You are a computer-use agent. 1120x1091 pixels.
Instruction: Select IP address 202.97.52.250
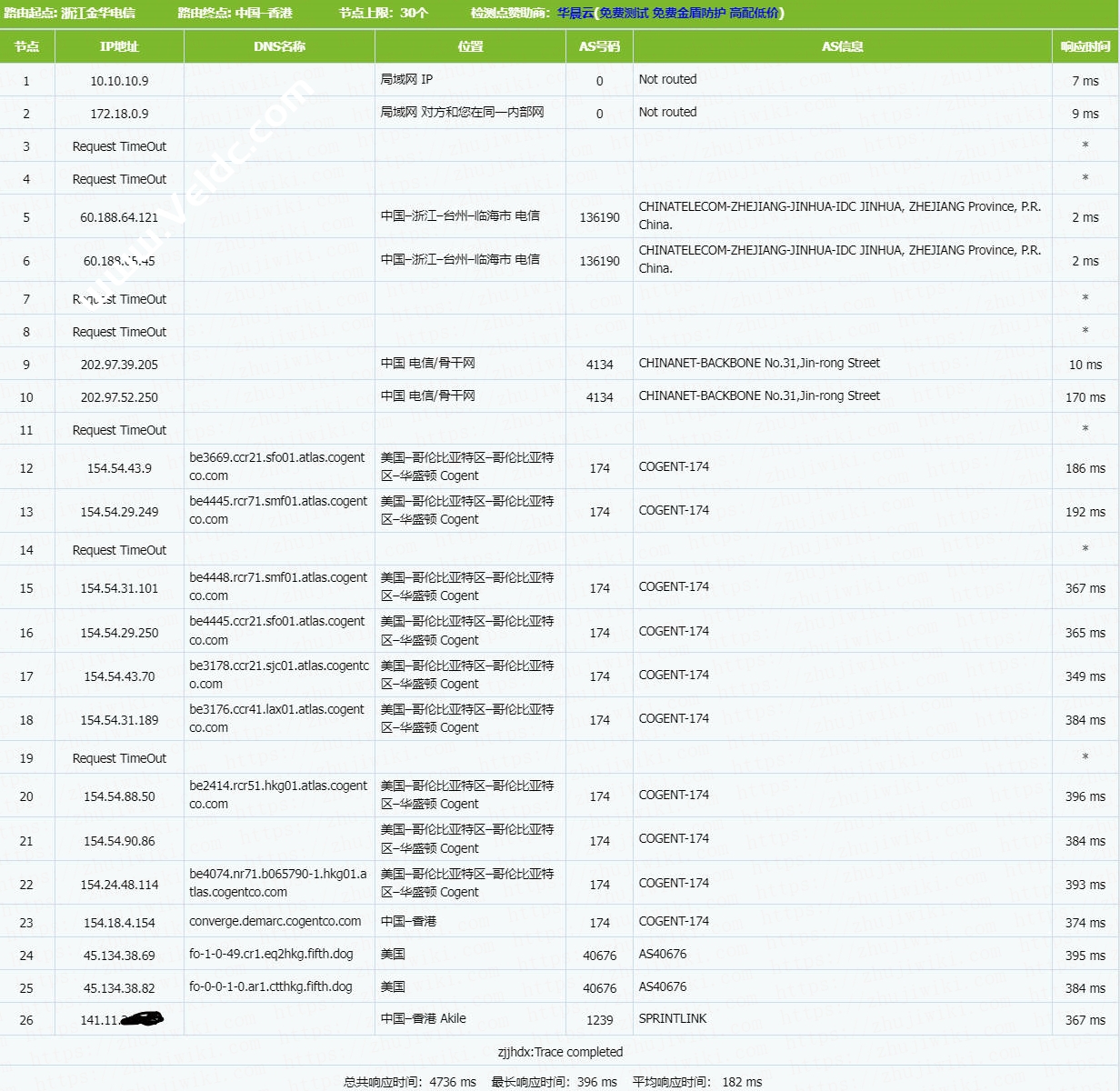119,397
